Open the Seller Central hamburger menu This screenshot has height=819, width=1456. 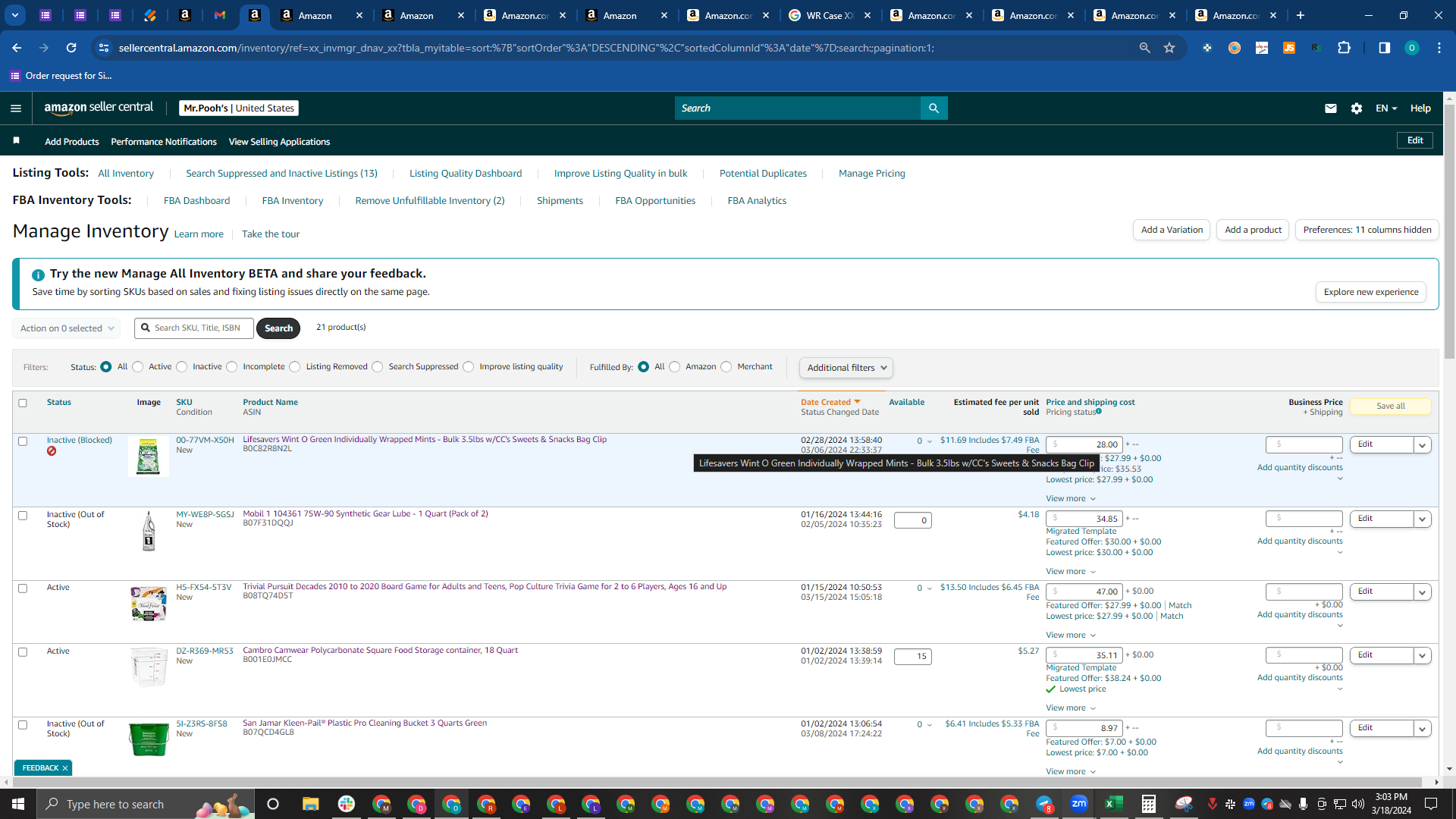(x=16, y=108)
